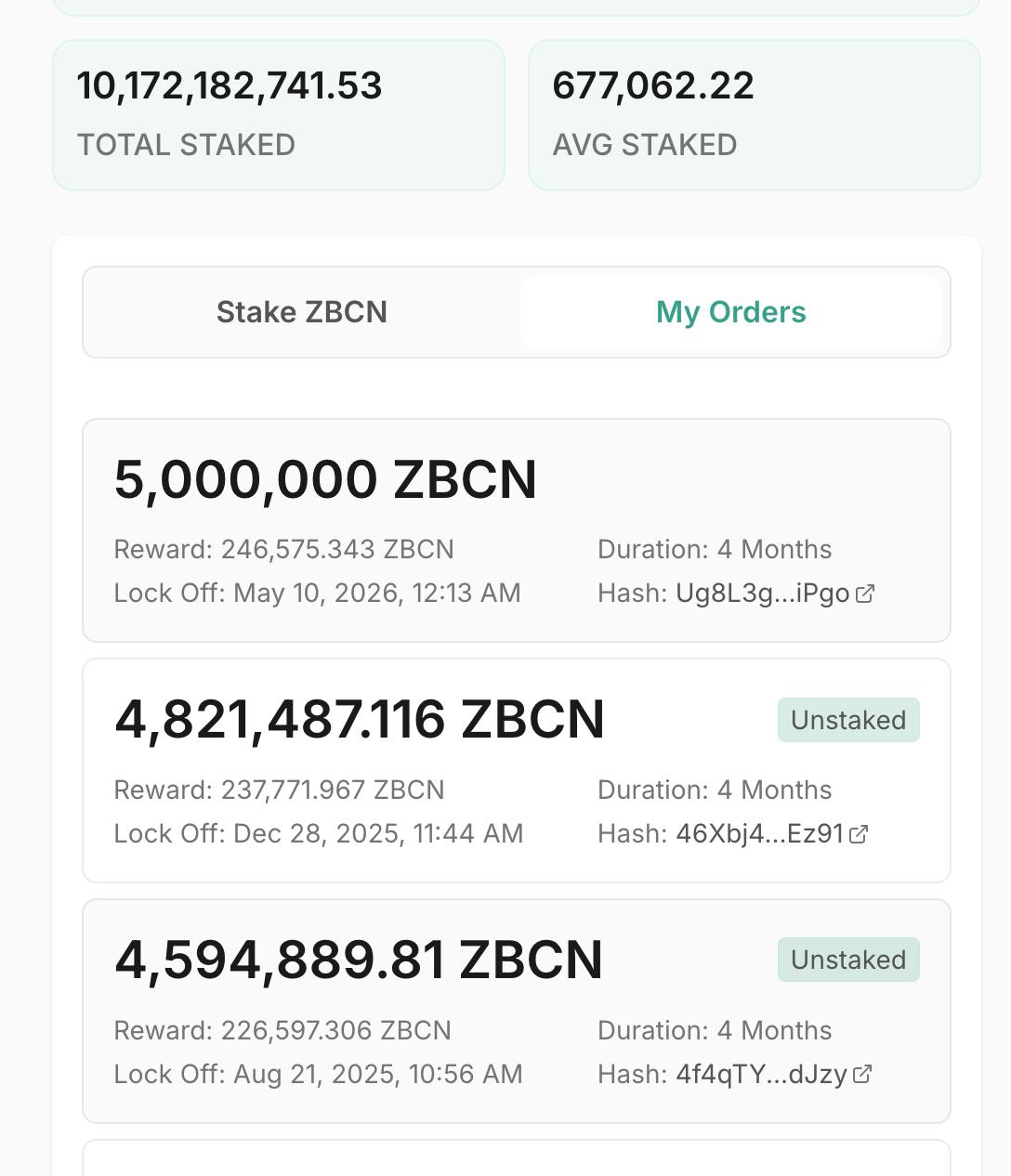This screenshot has width=1011, height=1176.
Task: Open external link icon for hash 4f4qTY...dJzy
Action: point(862,1075)
